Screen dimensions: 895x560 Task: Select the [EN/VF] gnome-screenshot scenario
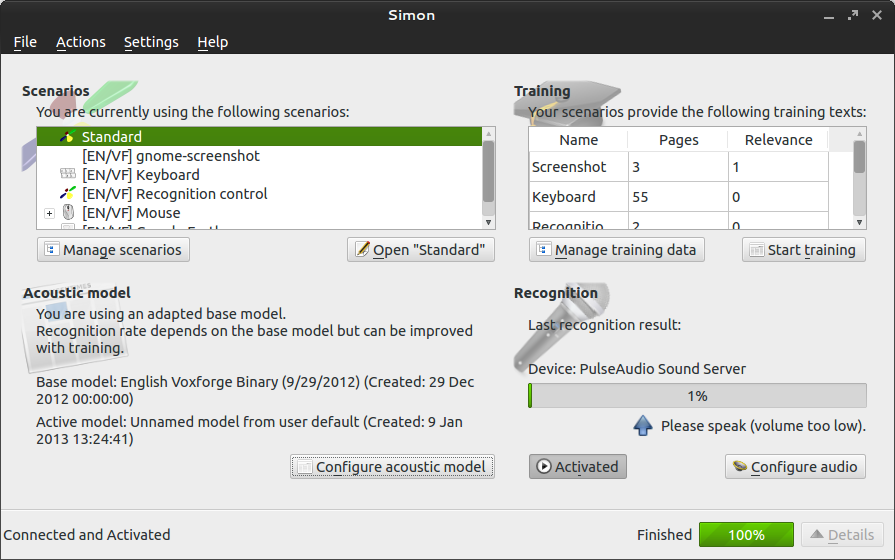pyautogui.click(x=170, y=156)
